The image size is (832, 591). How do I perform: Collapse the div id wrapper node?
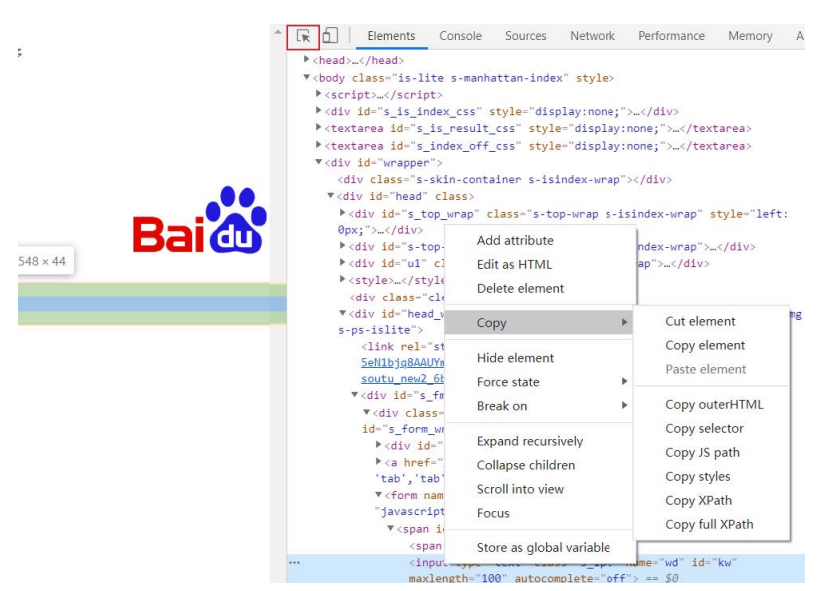coord(319,162)
